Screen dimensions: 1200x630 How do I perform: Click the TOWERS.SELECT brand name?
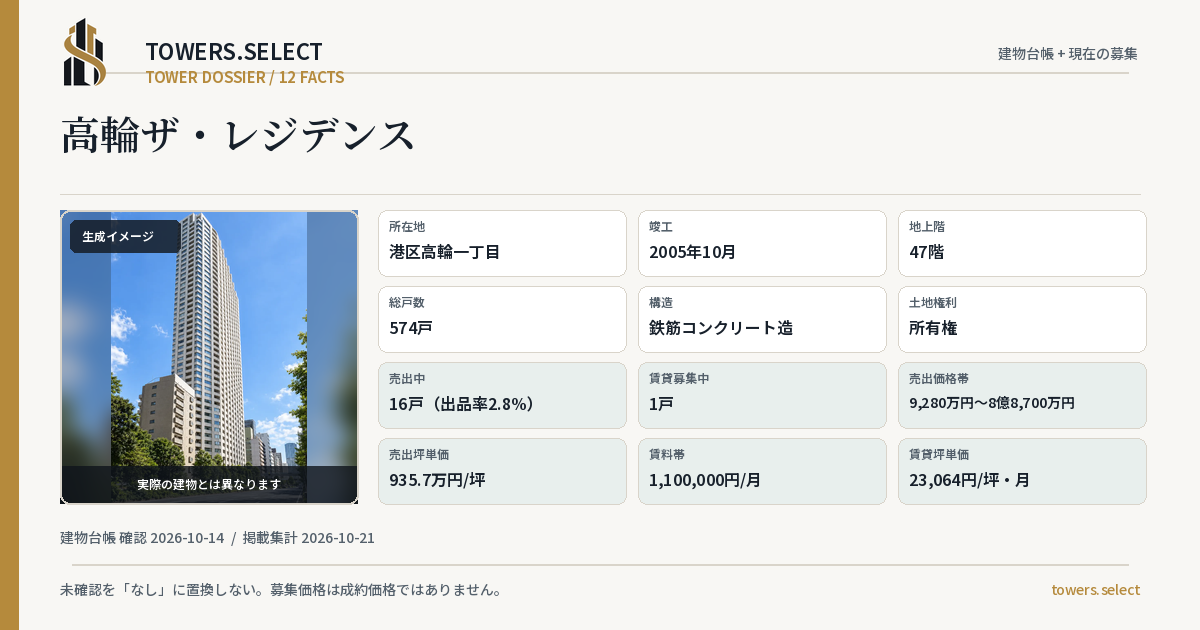coord(234,52)
